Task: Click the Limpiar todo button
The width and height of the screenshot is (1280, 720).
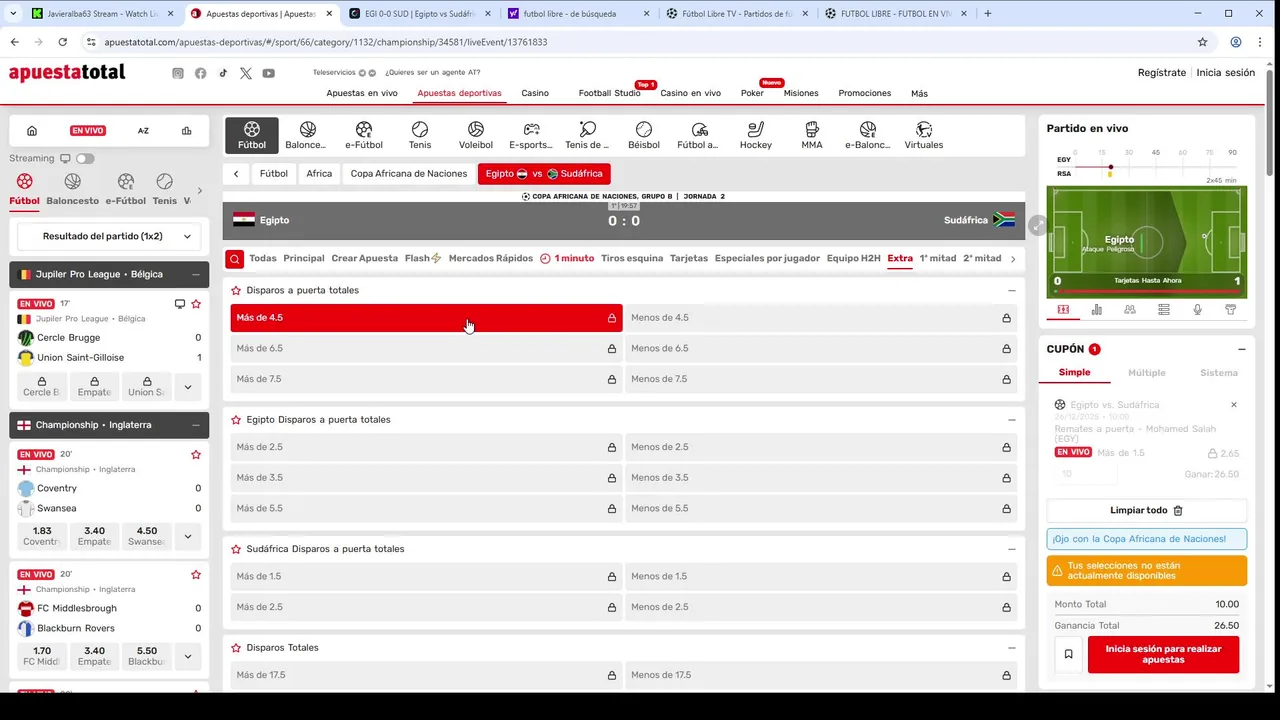Action: point(1147,510)
